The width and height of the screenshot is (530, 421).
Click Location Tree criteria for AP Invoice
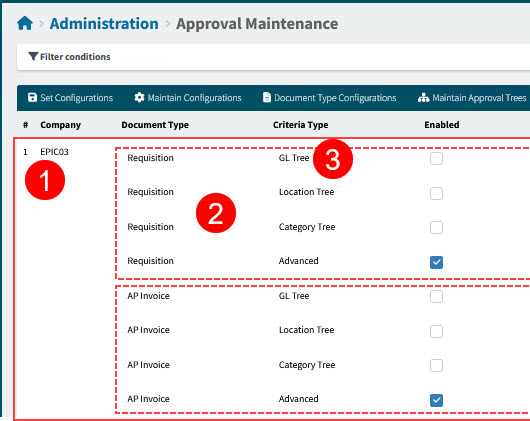click(x=307, y=330)
